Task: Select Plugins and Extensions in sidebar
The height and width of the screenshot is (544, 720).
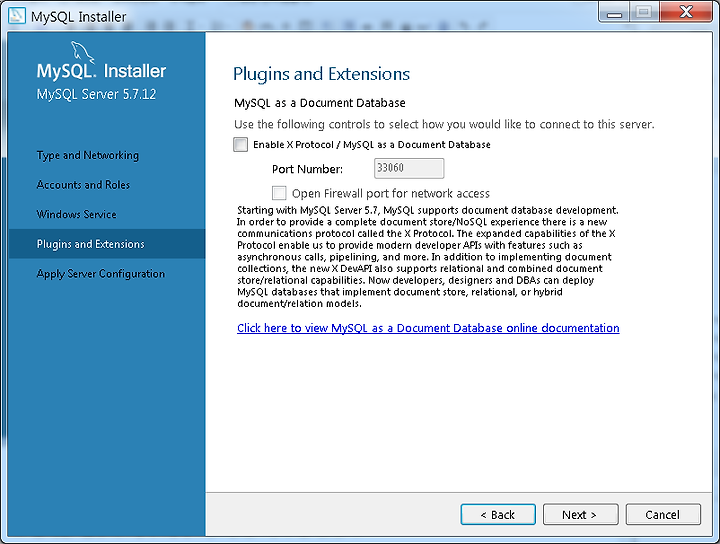Action: [107, 244]
